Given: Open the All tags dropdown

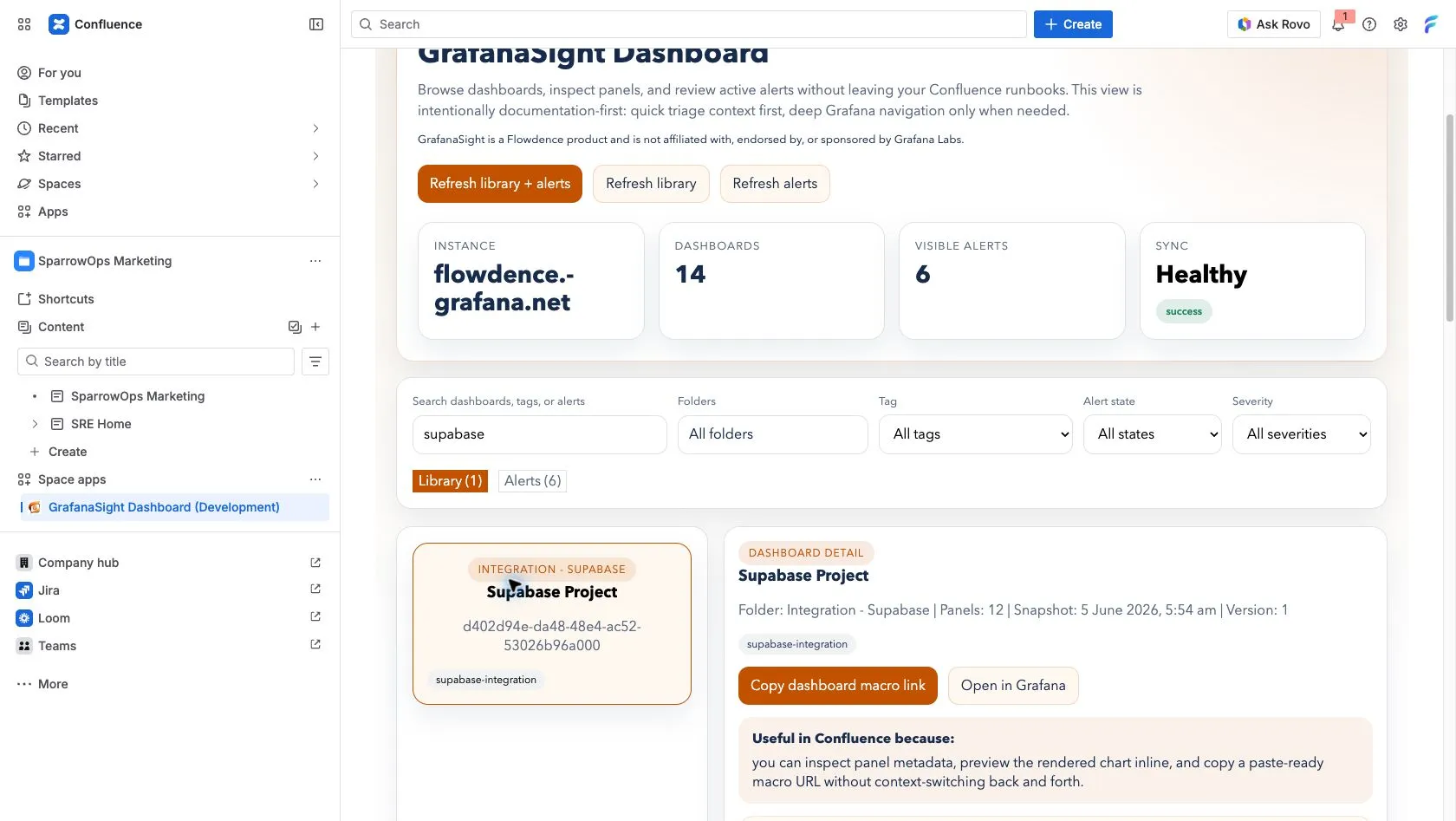Looking at the screenshot, I should click(976, 434).
